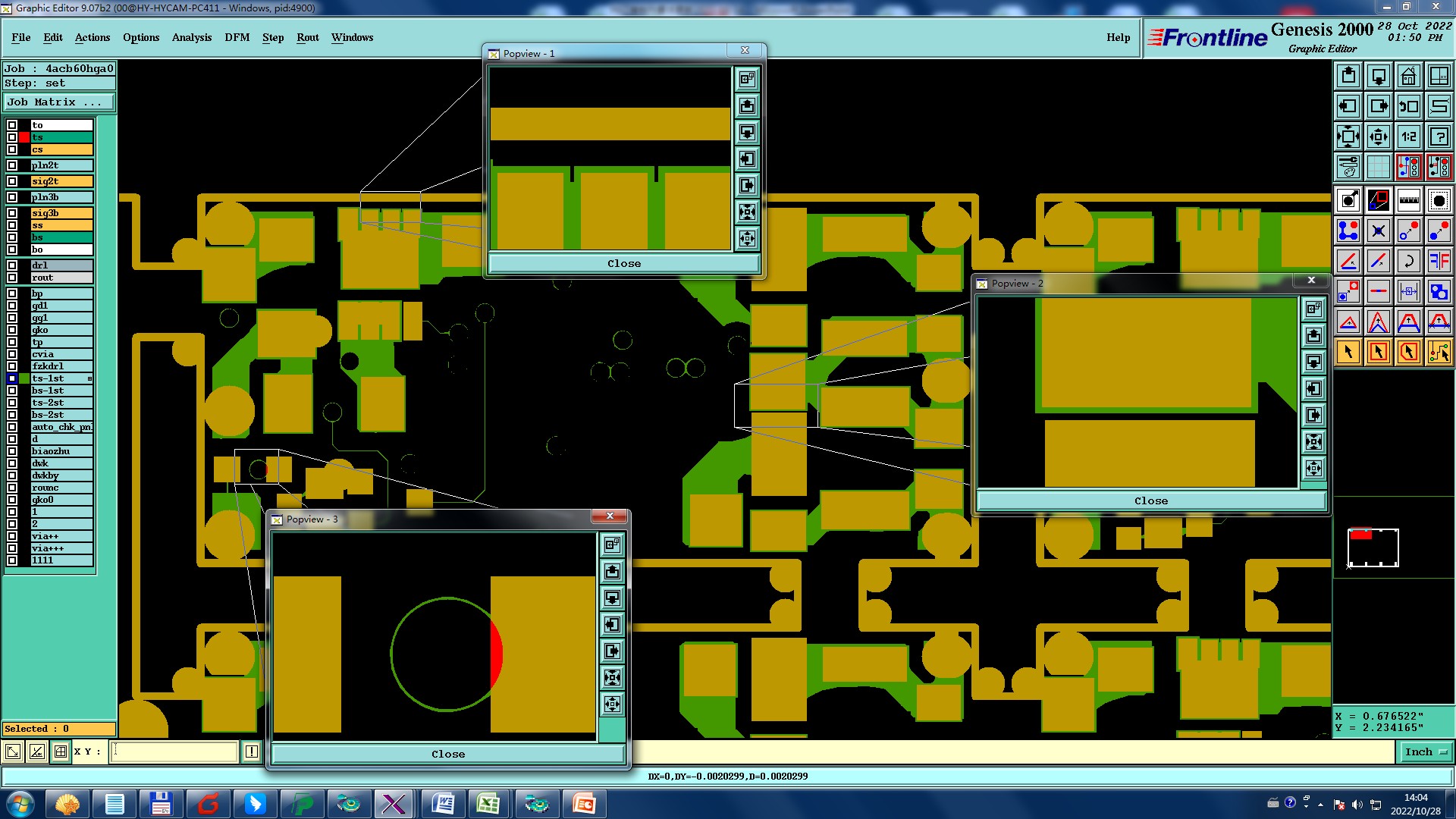
Task: Expand the Job Matrix button
Action: pos(59,102)
